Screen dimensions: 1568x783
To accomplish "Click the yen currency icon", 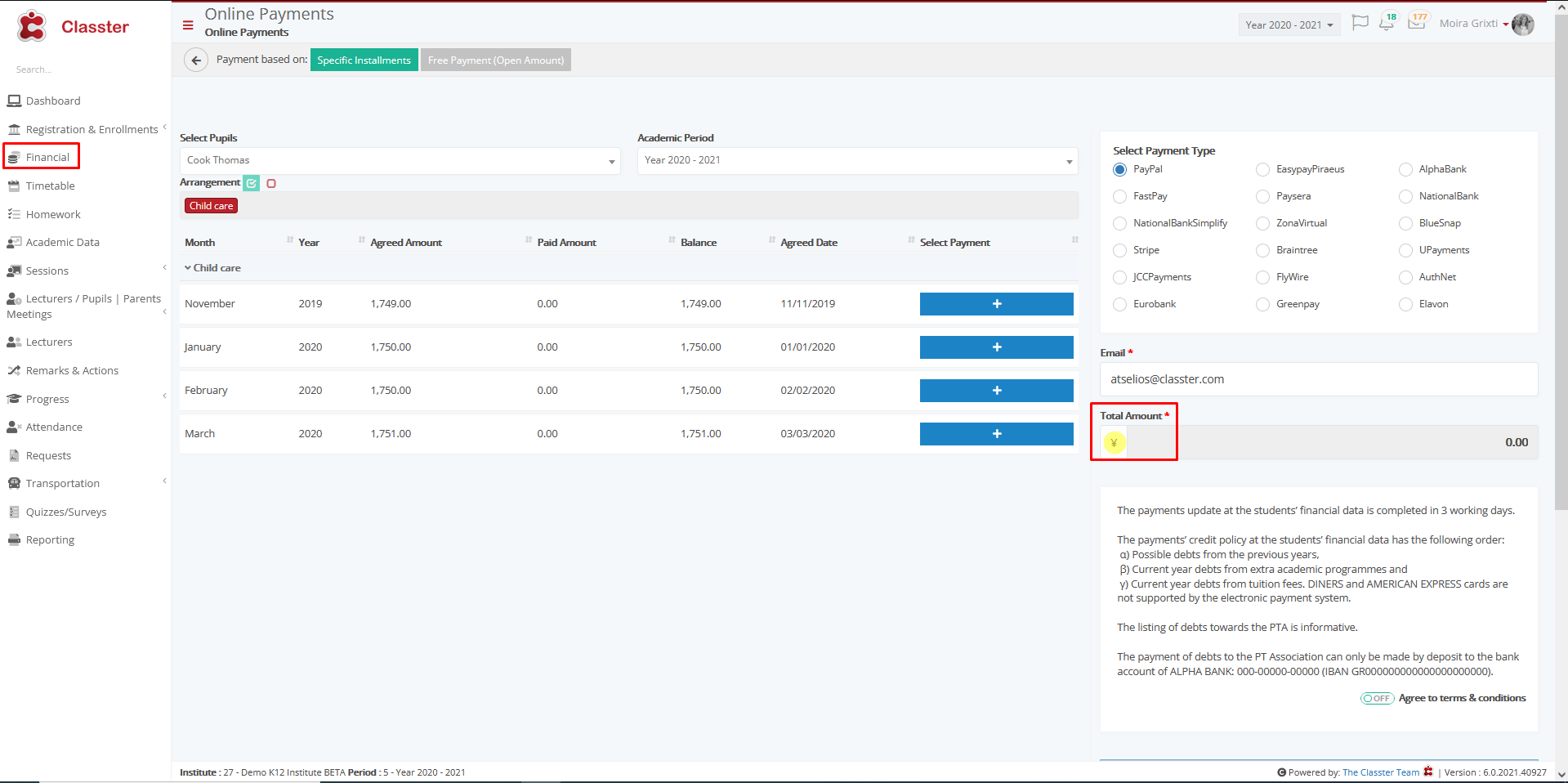I will coord(1114,443).
